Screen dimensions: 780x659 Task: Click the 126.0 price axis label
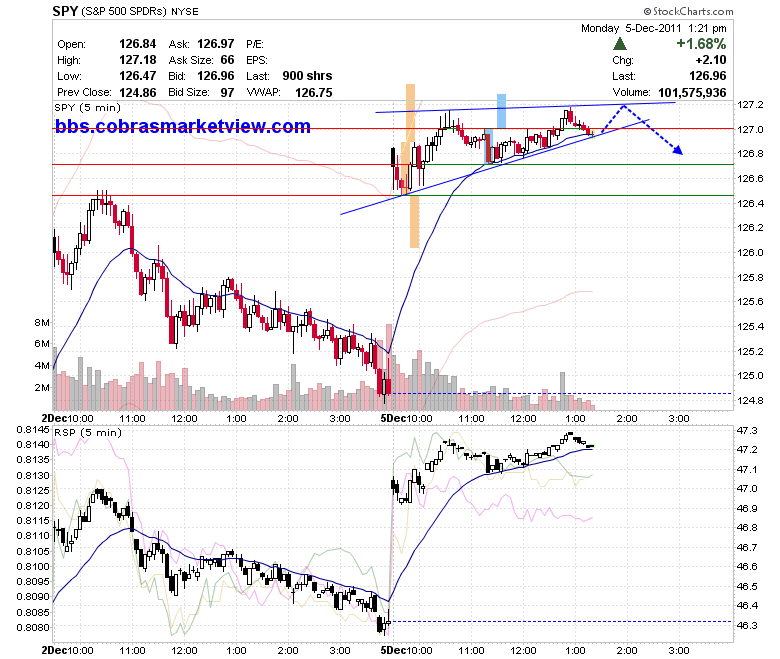[750, 252]
